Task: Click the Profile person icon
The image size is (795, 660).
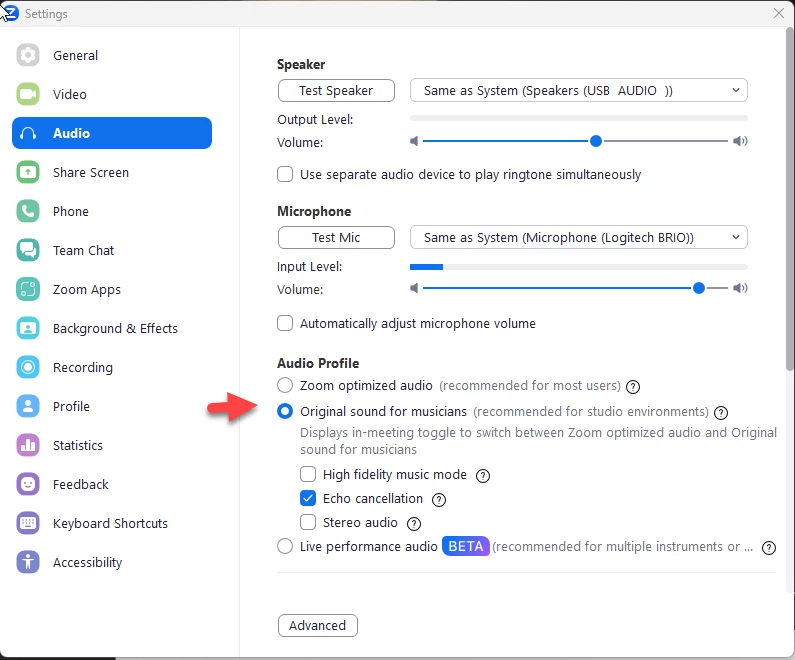Action: pyautogui.click(x=28, y=407)
